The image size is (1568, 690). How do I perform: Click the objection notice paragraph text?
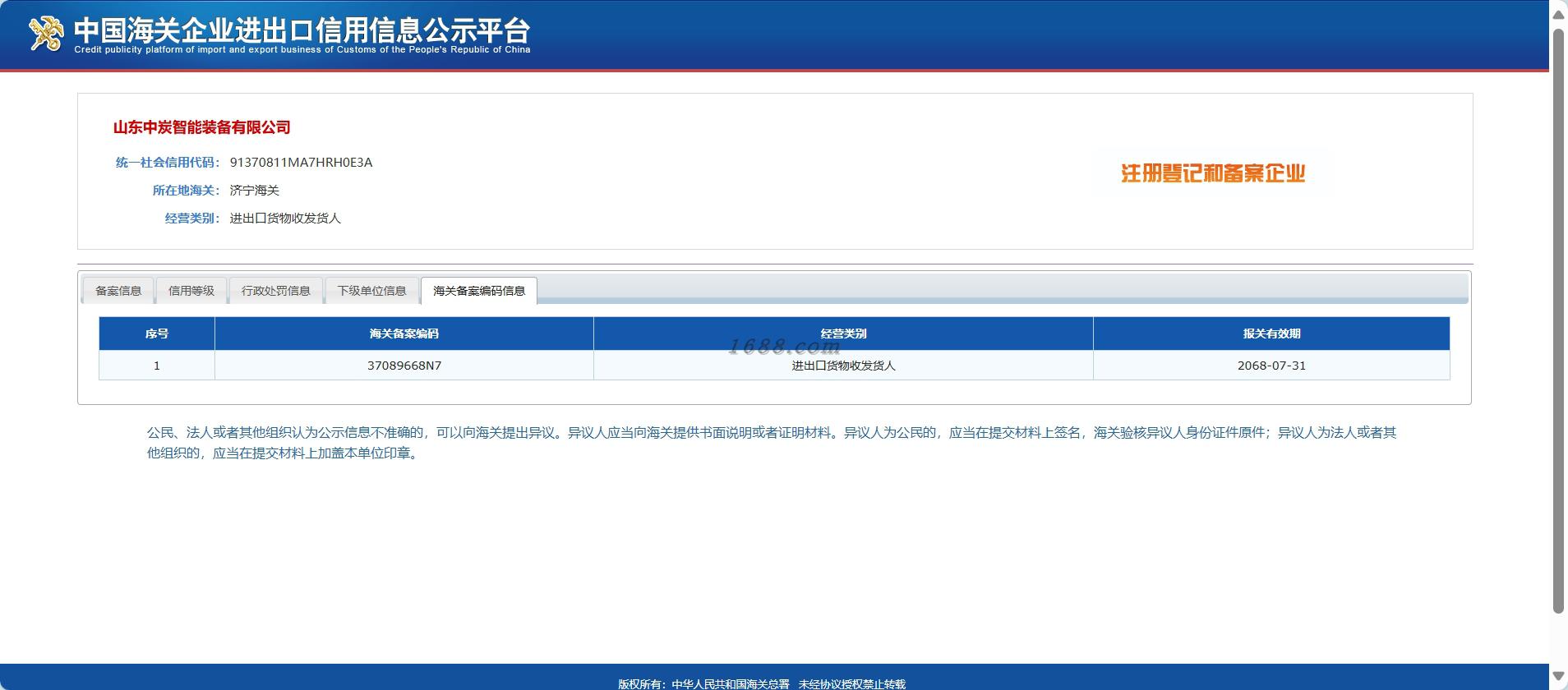coord(772,443)
